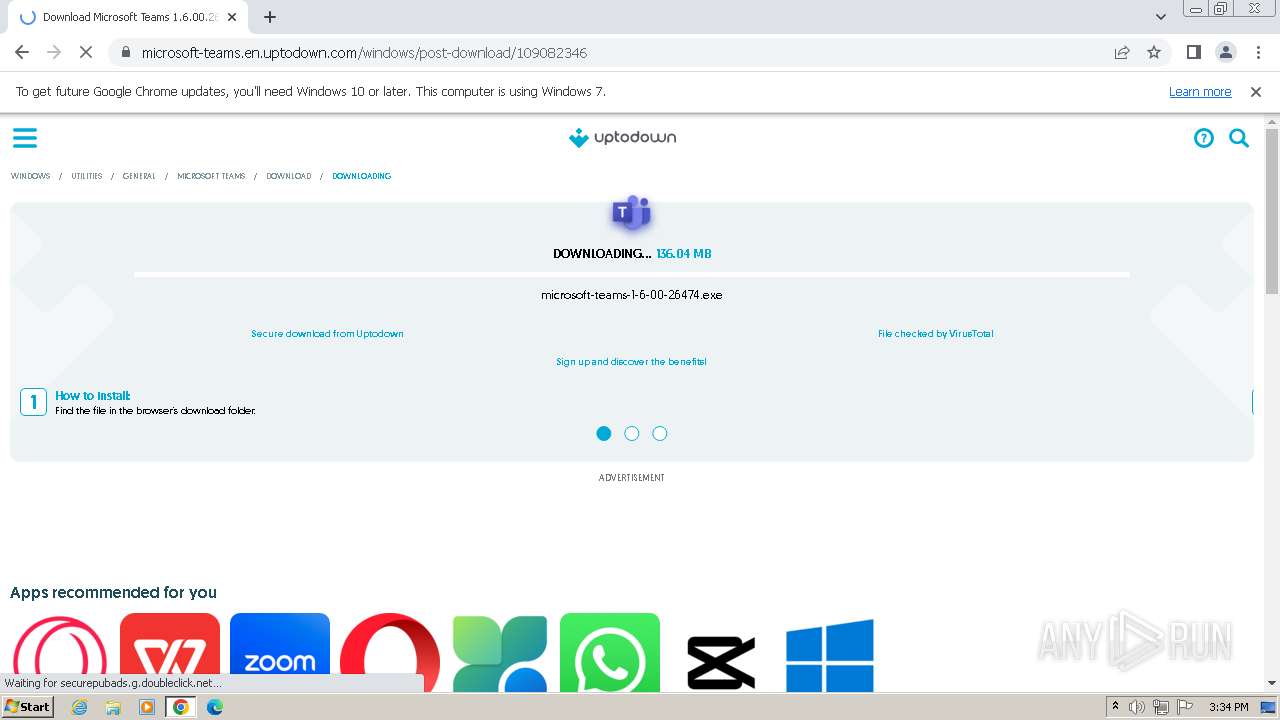Click the address bar URL
This screenshot has height=720, width=1280.
(364, 52)
